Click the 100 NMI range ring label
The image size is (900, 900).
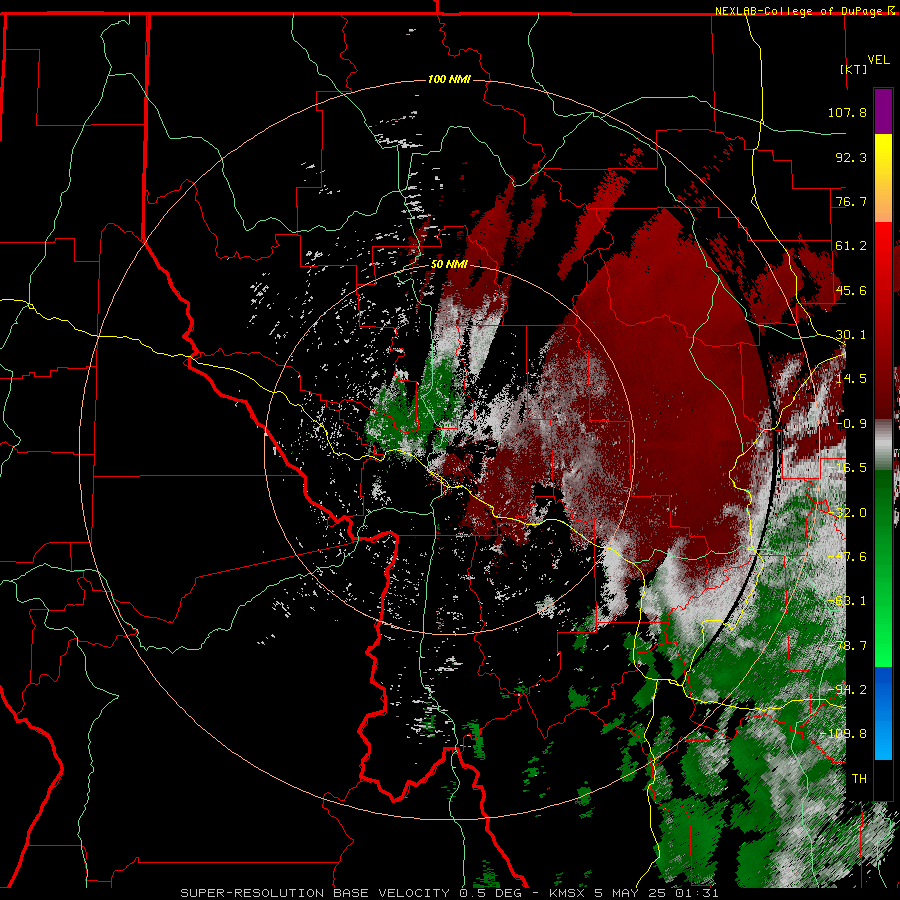point(449,79)
